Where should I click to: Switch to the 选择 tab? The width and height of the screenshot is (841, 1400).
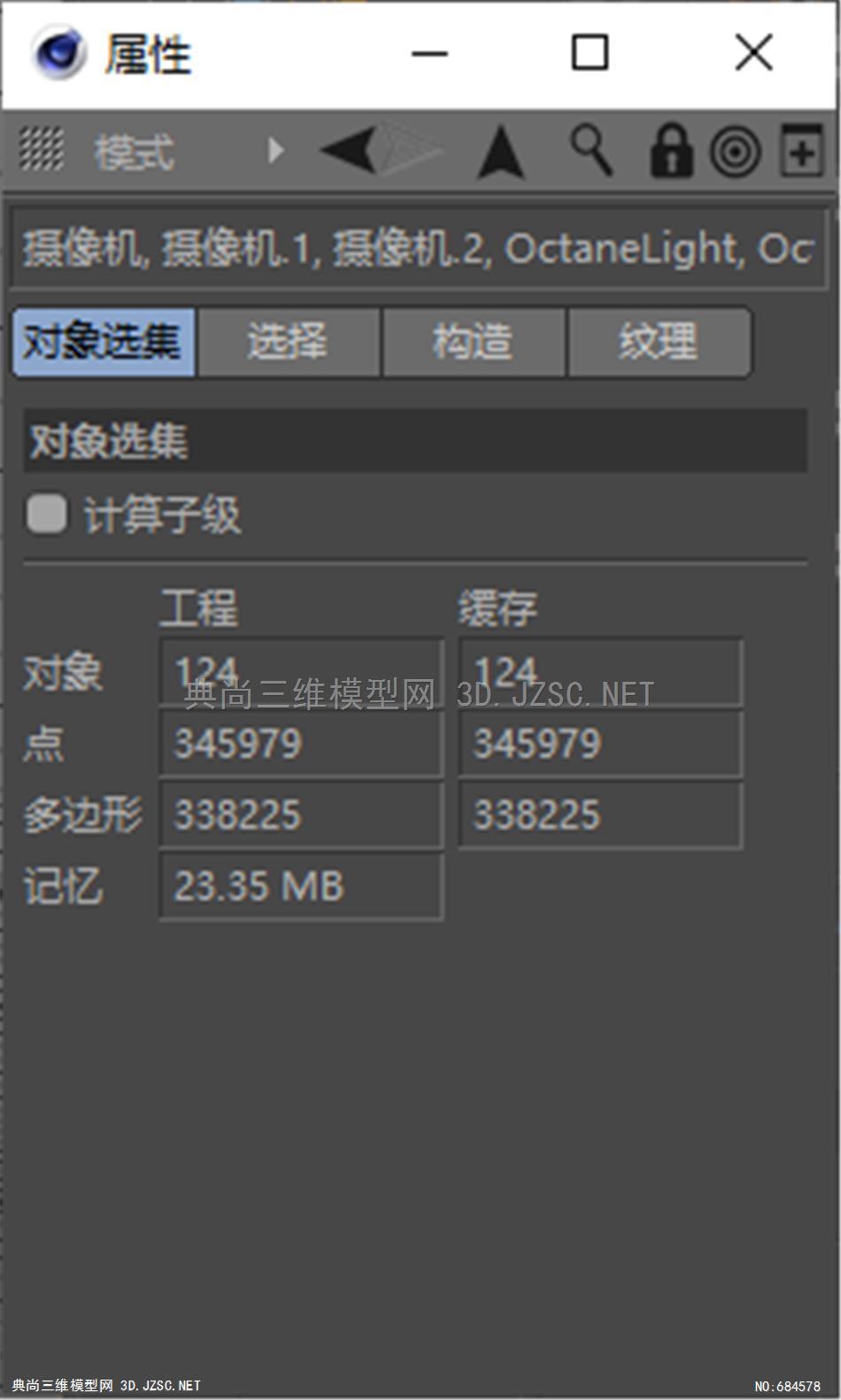pos(288,342)
